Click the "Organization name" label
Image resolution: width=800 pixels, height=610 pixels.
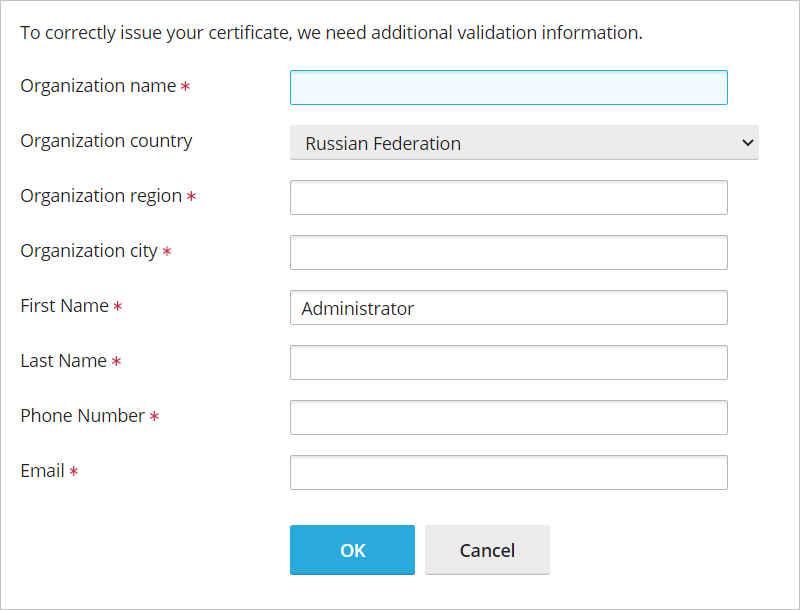(x=98, y=86)
